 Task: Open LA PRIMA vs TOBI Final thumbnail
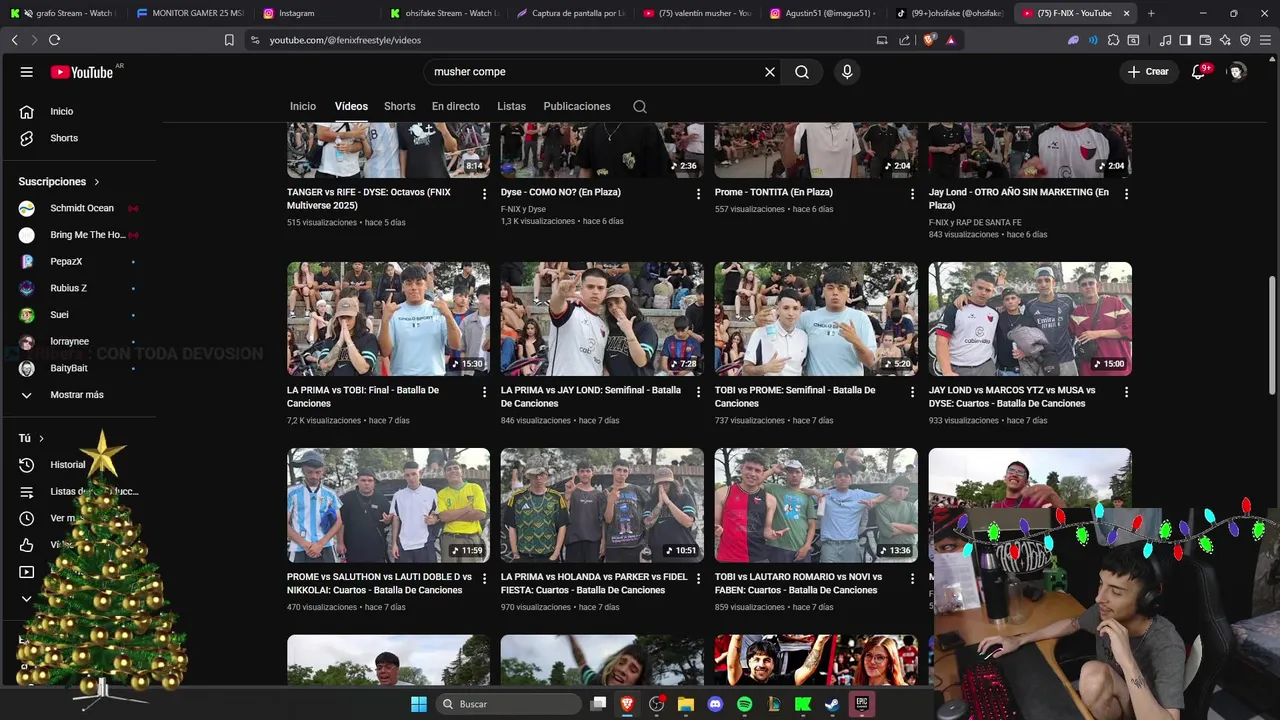(388, 319)
